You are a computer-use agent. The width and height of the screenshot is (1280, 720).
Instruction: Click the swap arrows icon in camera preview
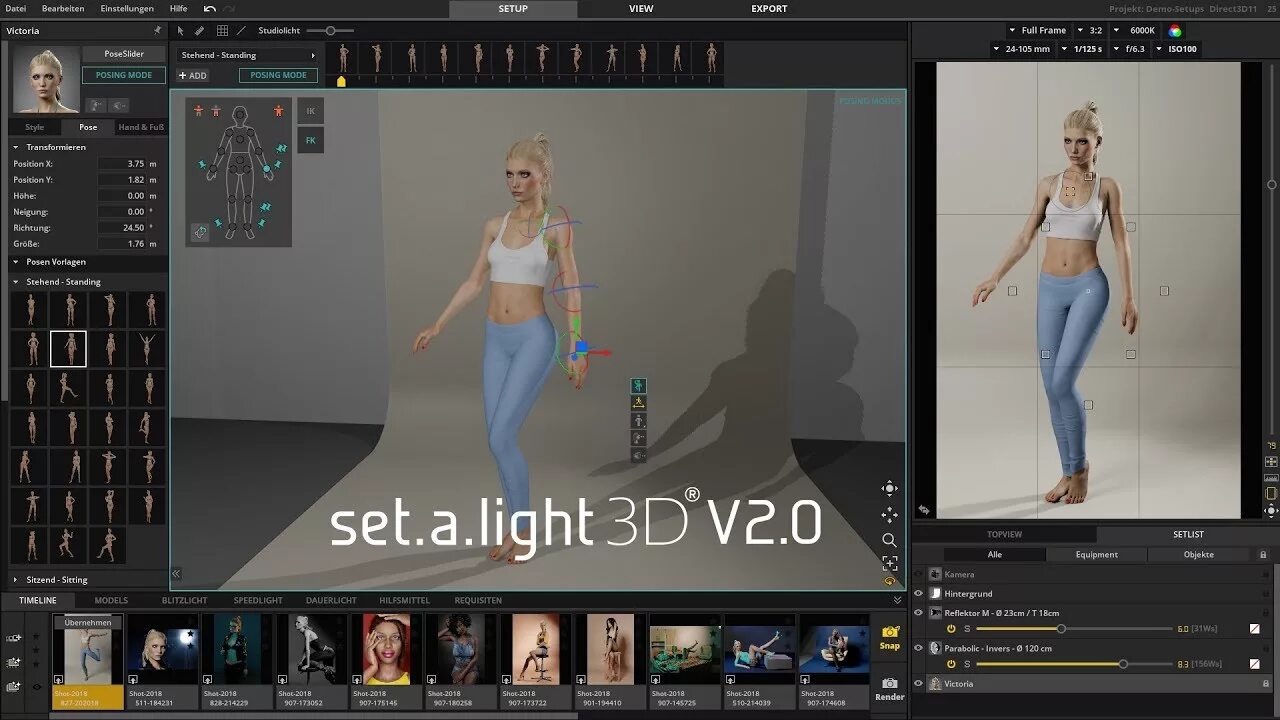[923, 510]
